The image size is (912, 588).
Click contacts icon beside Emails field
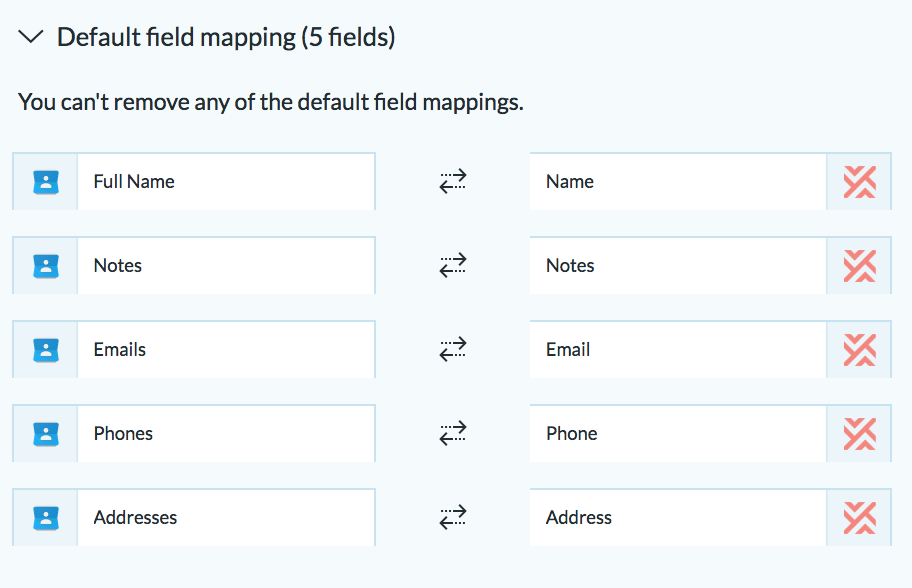(46, 350)
